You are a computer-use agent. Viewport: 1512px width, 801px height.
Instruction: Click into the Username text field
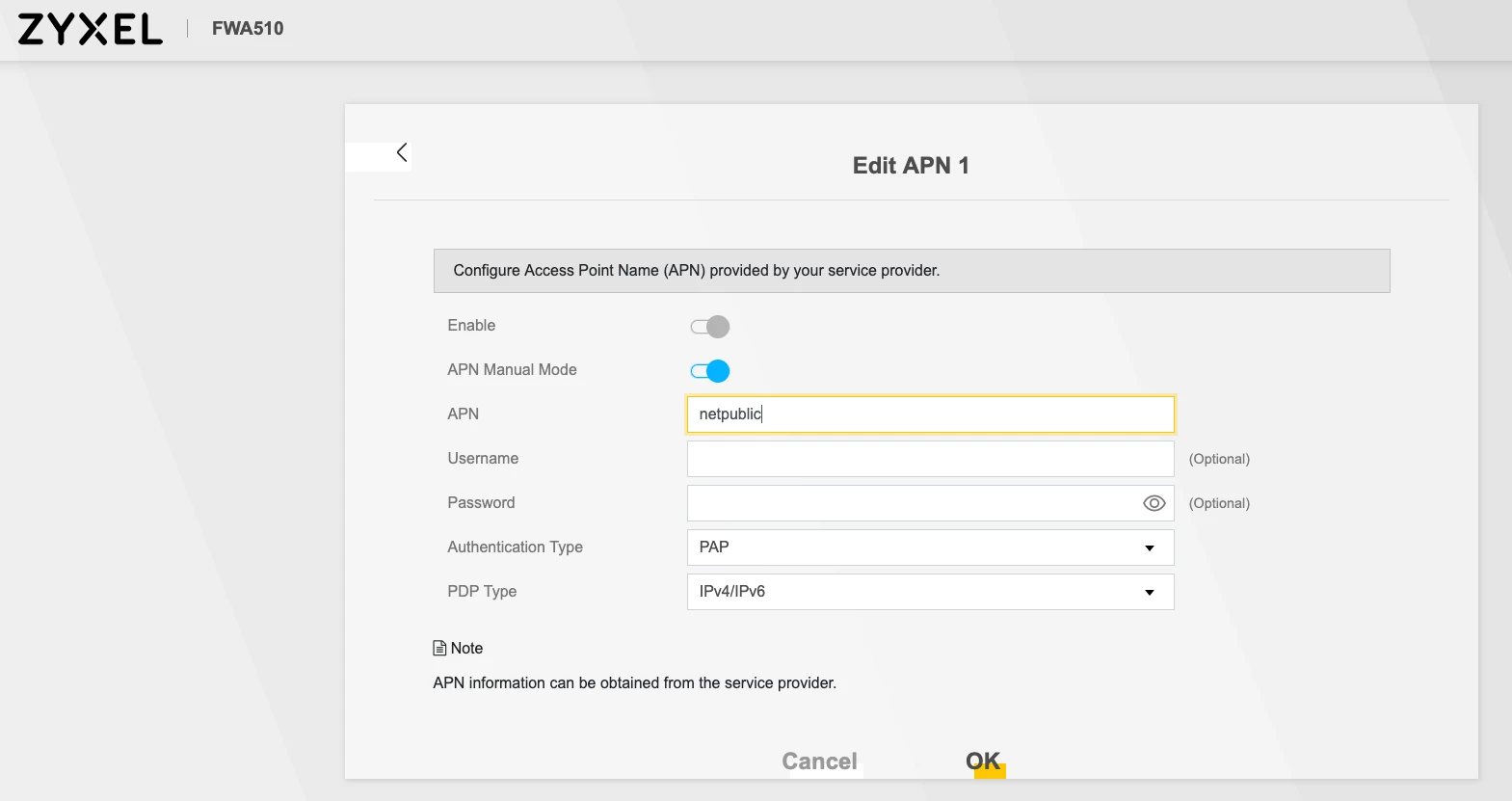(x=930, y=459)
